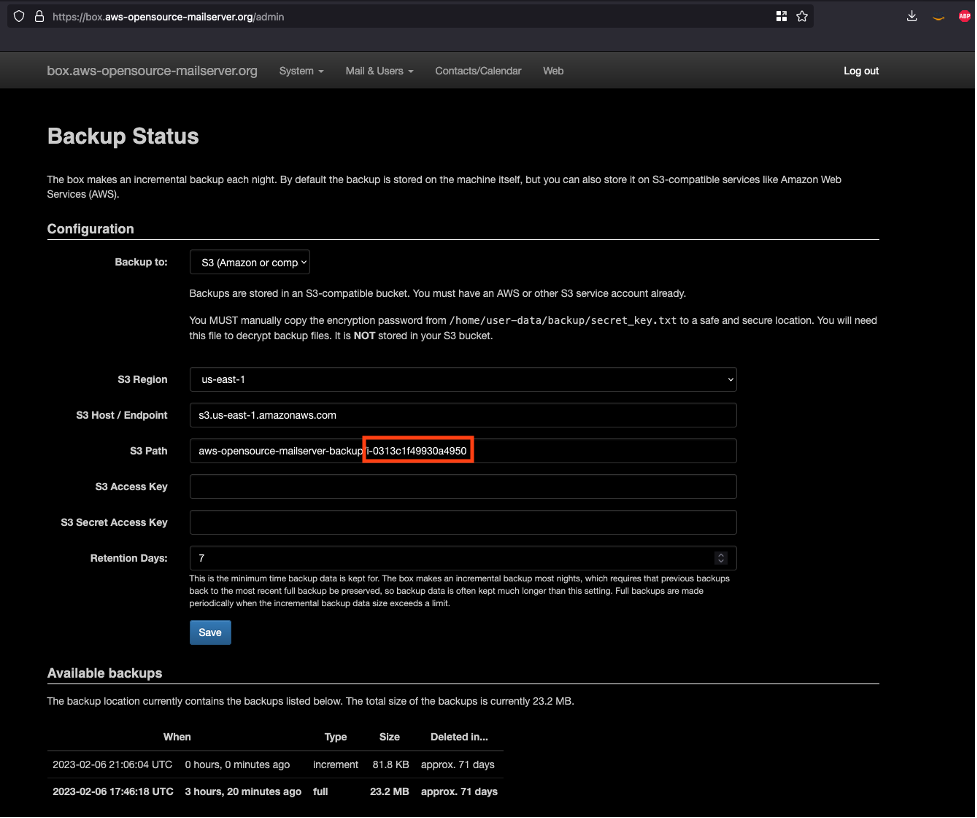Click inside the S3 Access Key field
This screenshot has height=818, width=977.
point(462,486)
